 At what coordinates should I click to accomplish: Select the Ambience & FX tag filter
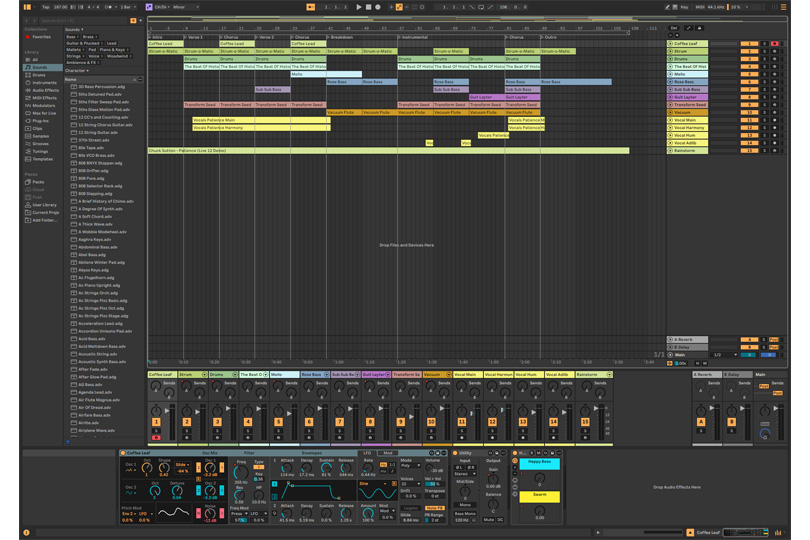(x=82, y=63)
